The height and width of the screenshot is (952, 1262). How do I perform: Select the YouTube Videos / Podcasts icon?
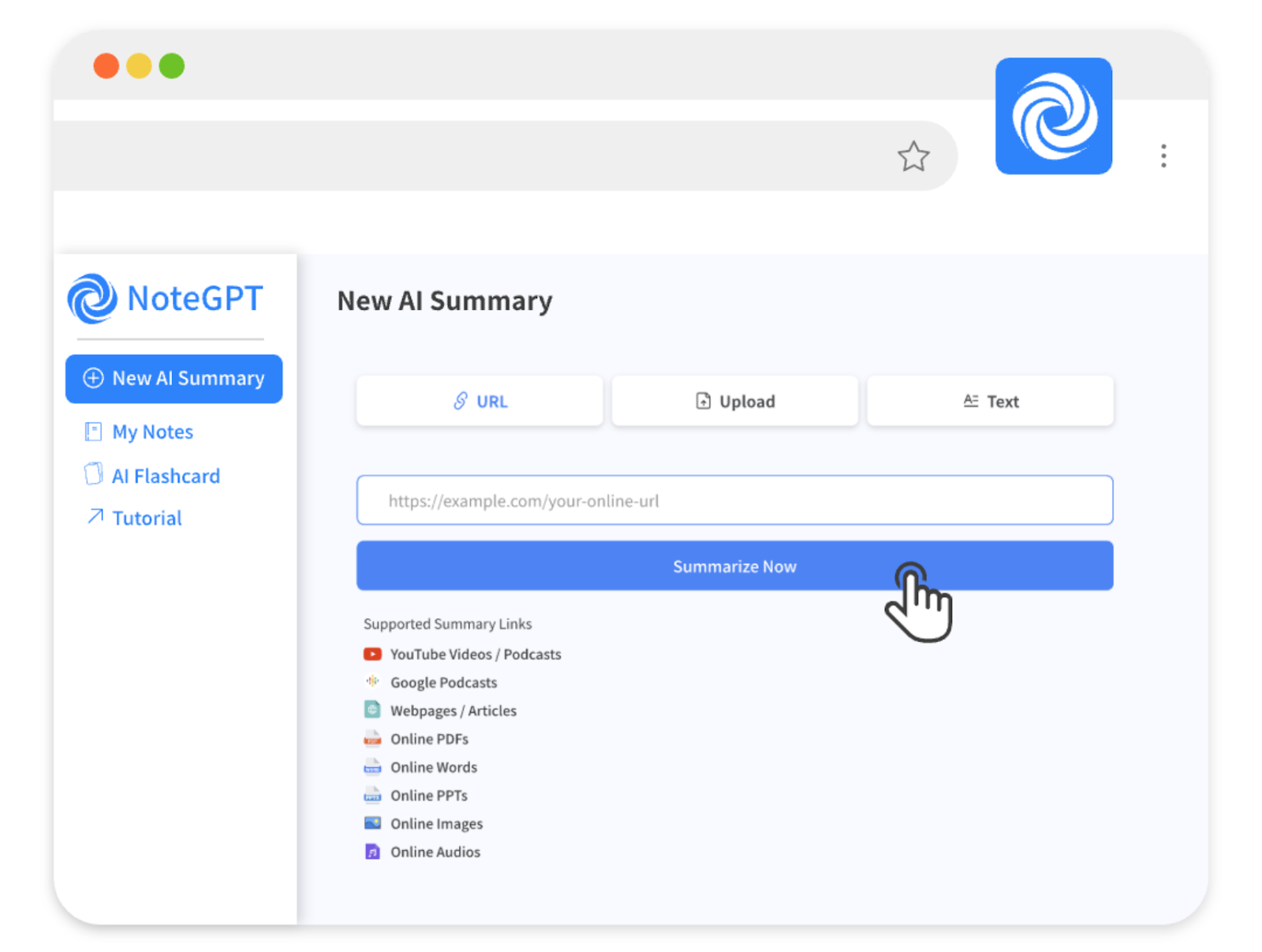click(x=372, y=654)
